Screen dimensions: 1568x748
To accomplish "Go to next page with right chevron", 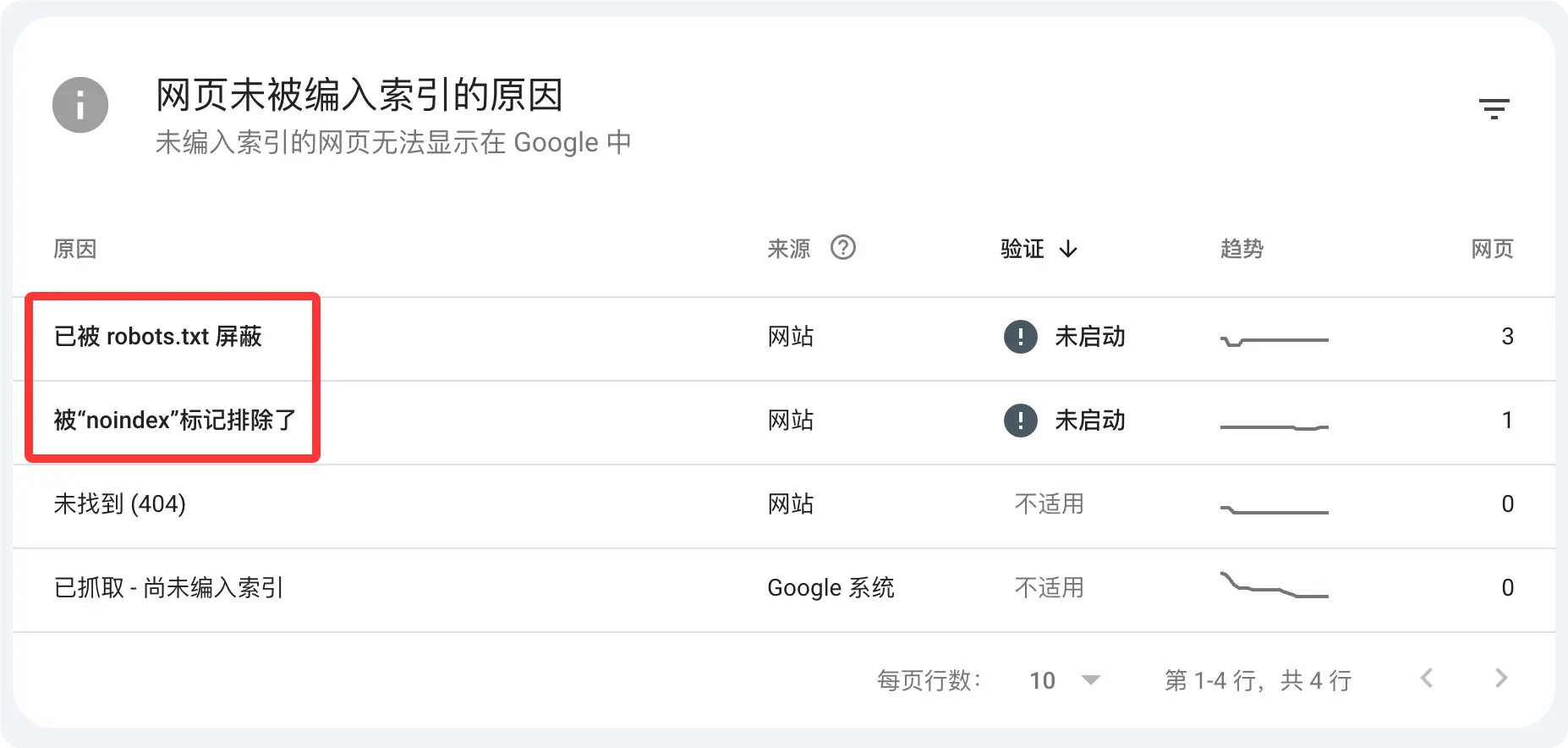I will pyautogui.click(x=1501, y=678).
